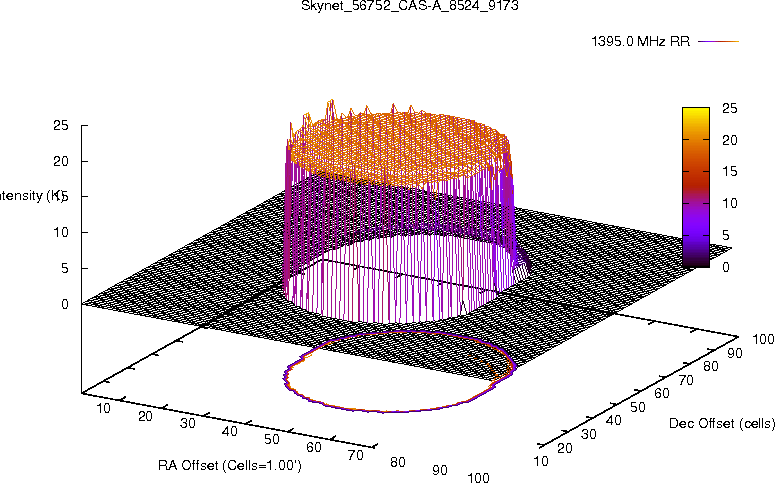Screen dimensions: 775x483
Task: Select the color bar tick label 5
Action: [726, 235]
